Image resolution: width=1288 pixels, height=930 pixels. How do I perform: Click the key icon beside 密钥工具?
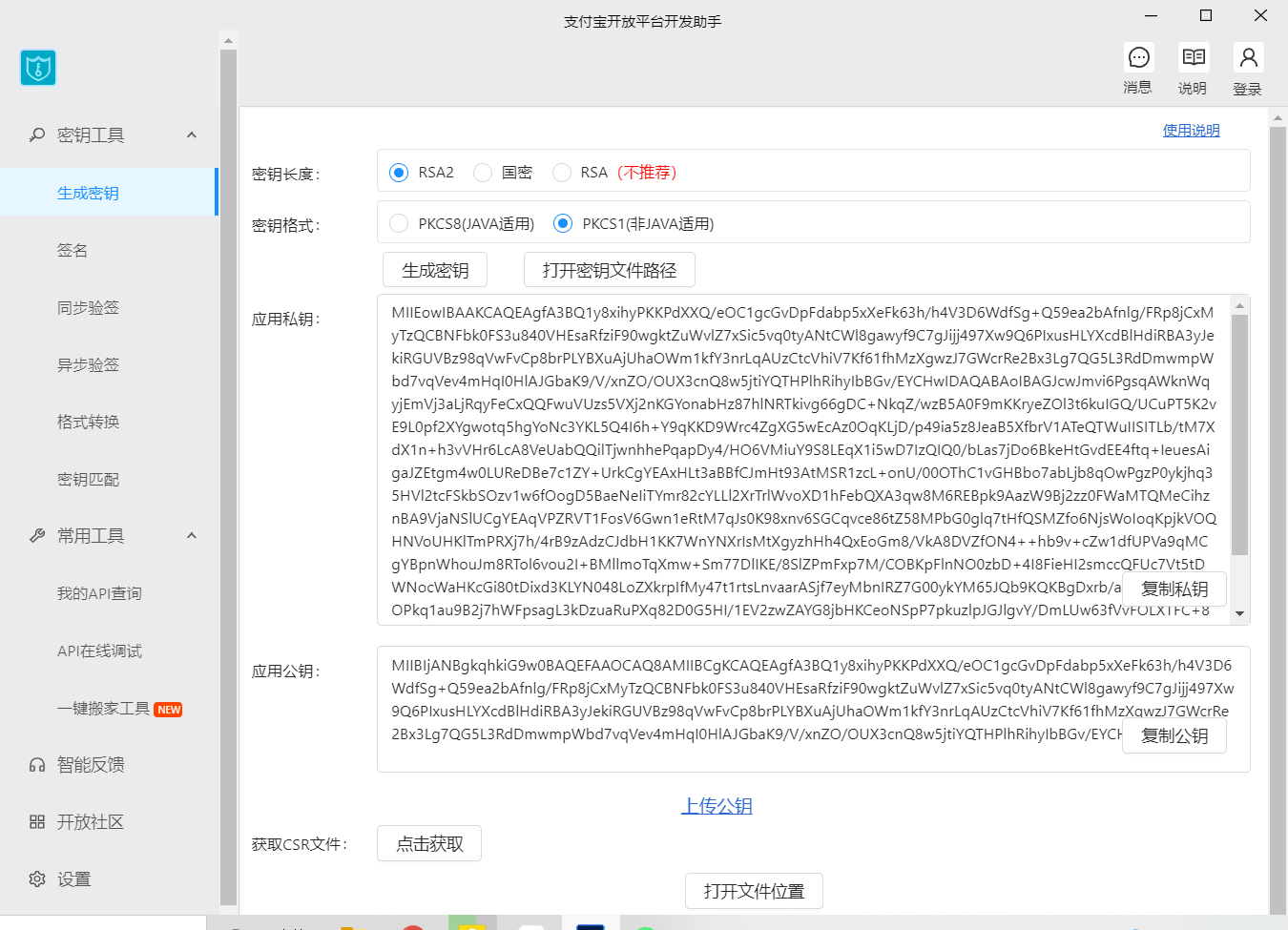click(37, 135)
